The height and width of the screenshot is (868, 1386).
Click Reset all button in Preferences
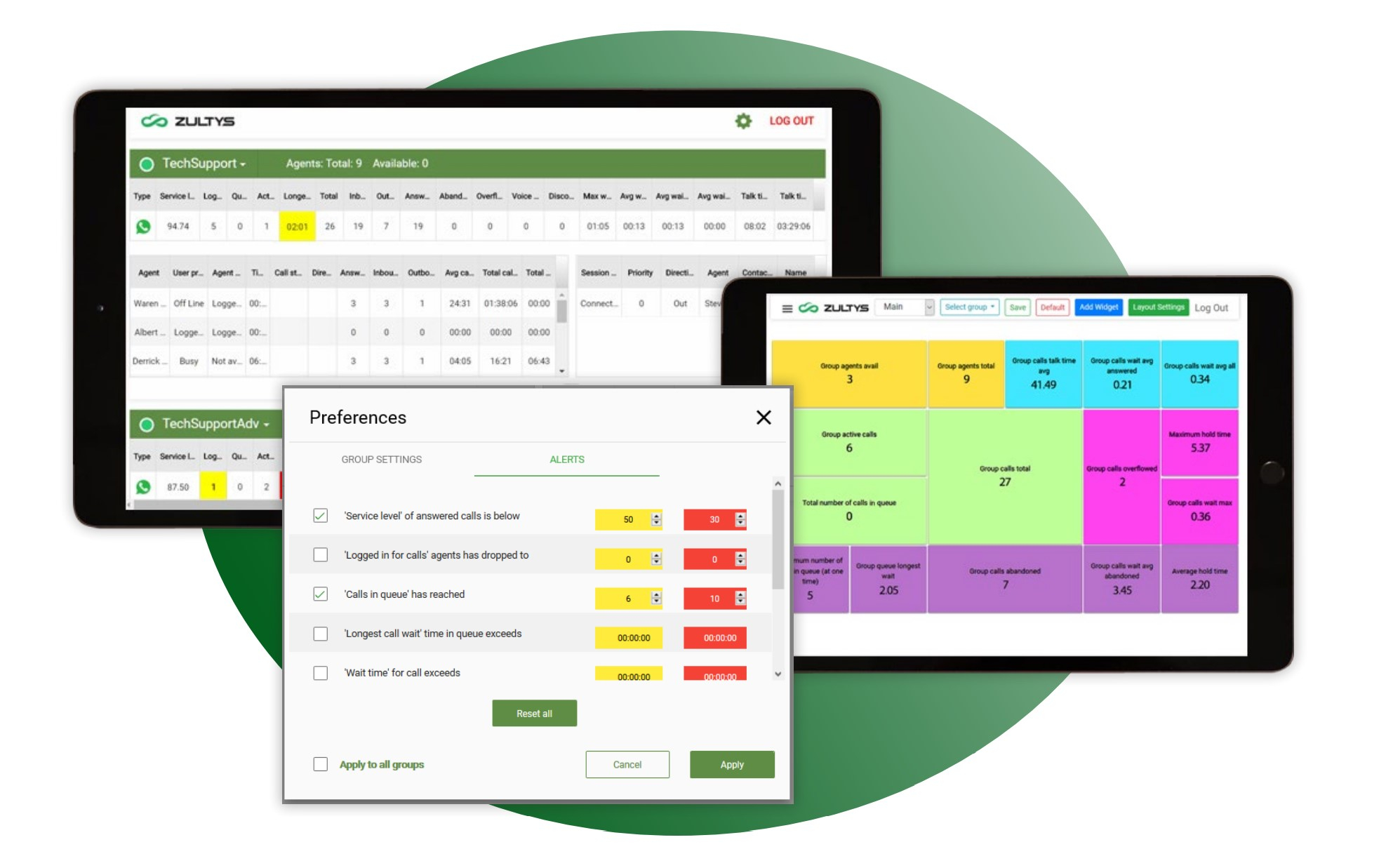click(x=535, y=713)
